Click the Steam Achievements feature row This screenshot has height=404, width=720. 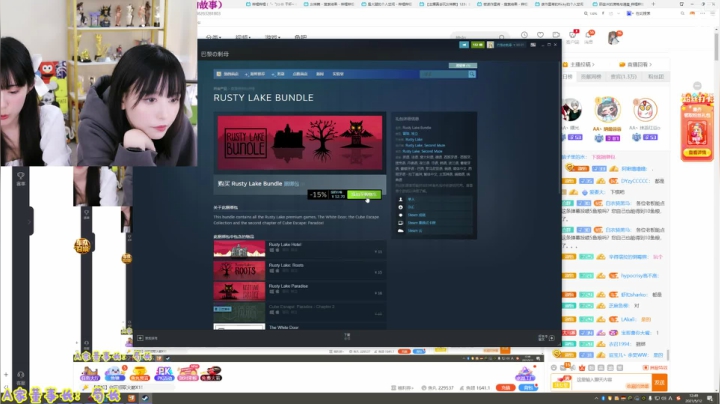pos(434,215)
